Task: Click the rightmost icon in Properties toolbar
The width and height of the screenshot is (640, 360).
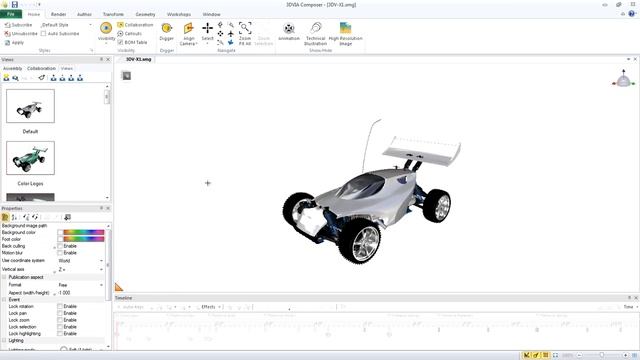Action: coord(68,217)
